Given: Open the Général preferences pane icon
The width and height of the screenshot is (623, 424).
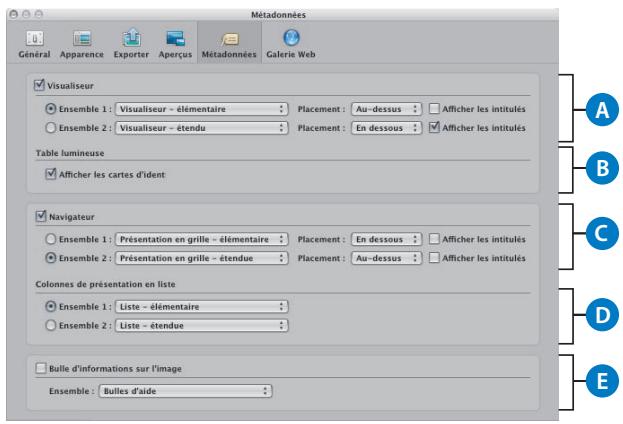Looking at the screenshot, I should pos(35,39).
